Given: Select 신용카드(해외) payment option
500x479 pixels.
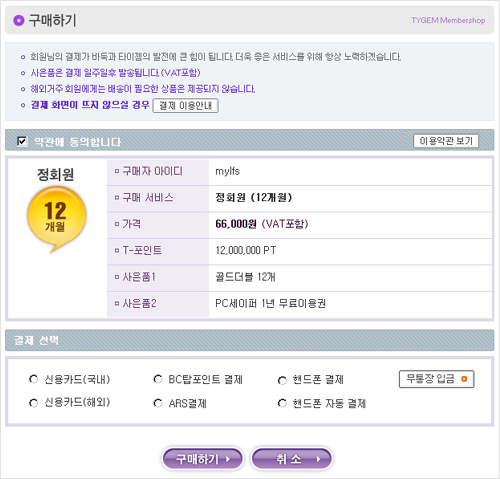Looking at the screenshot, I should (x=33, y=403).
